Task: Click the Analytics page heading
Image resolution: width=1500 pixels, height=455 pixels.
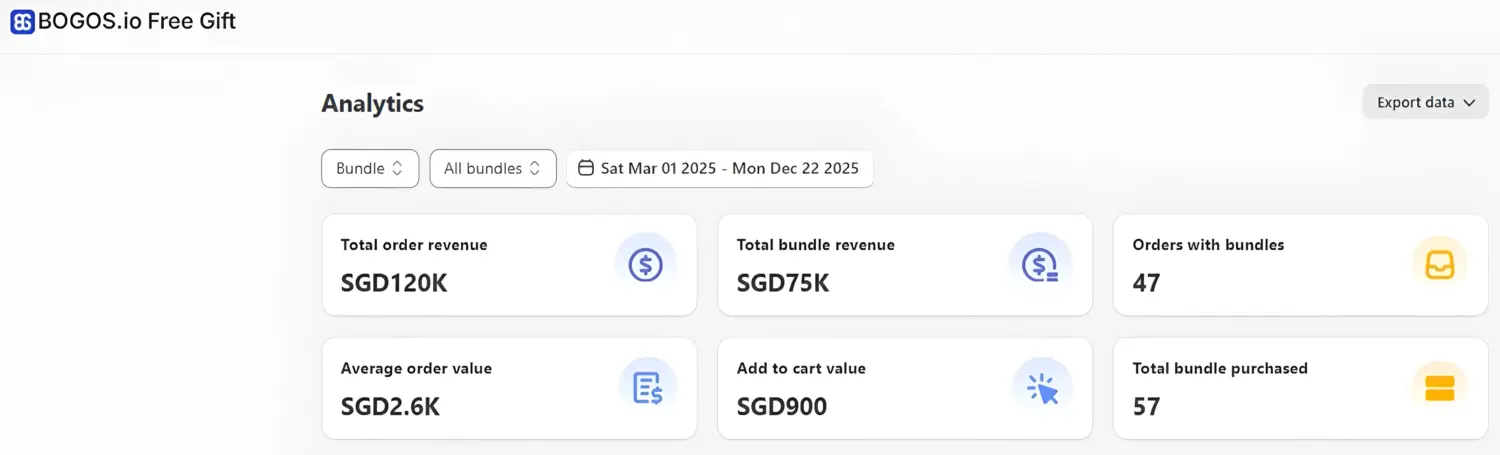Action: point(372,103)
